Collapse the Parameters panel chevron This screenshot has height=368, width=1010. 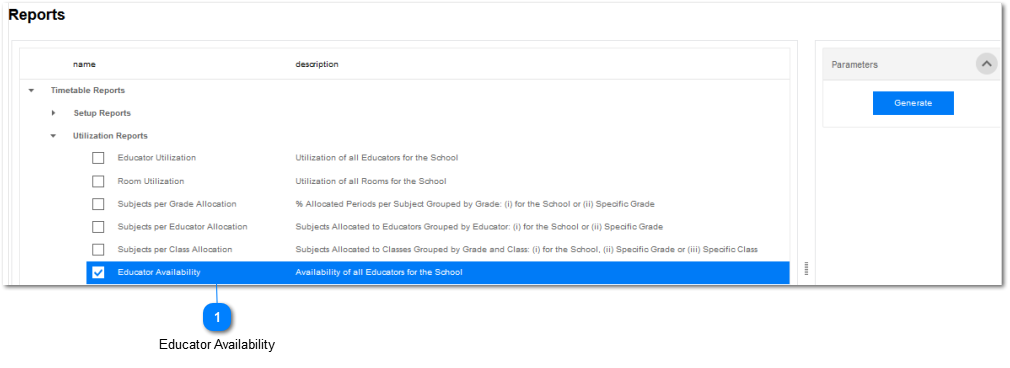(986, 64)
